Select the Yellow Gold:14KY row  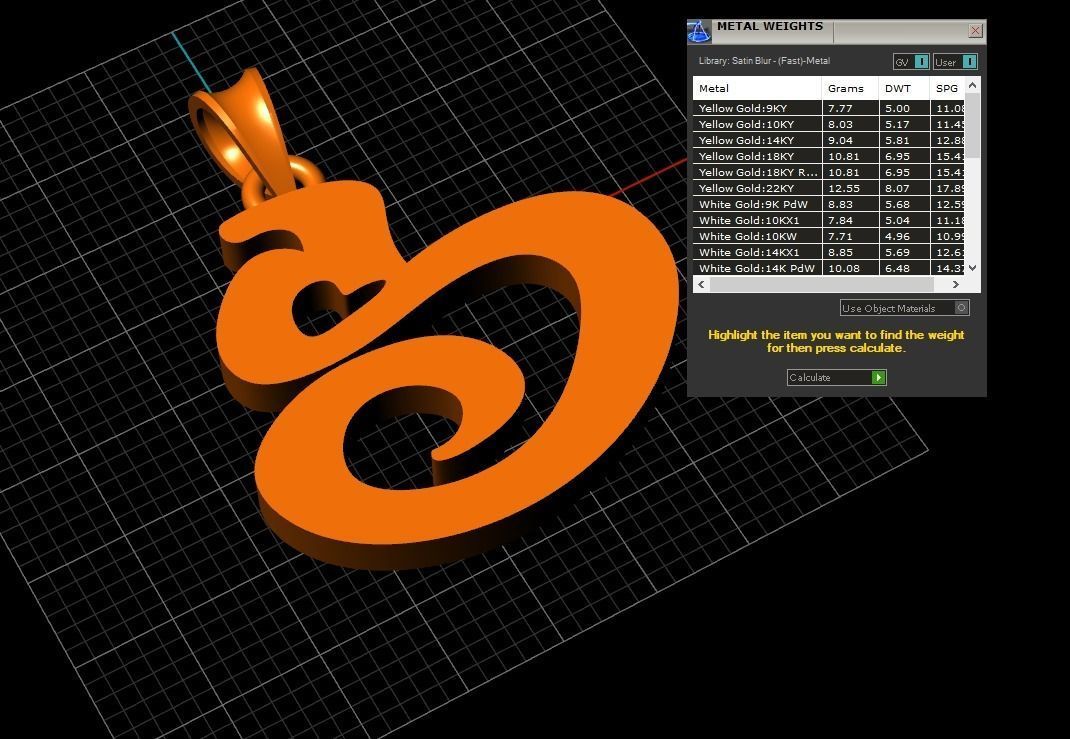[828, 140]
